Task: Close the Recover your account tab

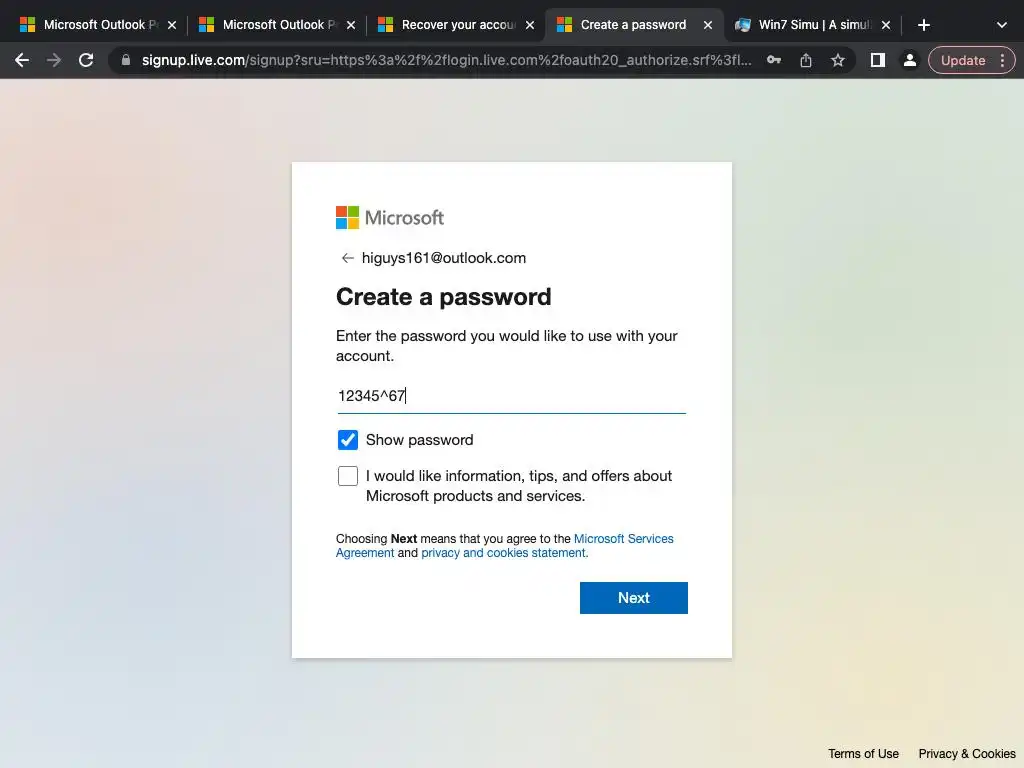Action: coord(530,25)
